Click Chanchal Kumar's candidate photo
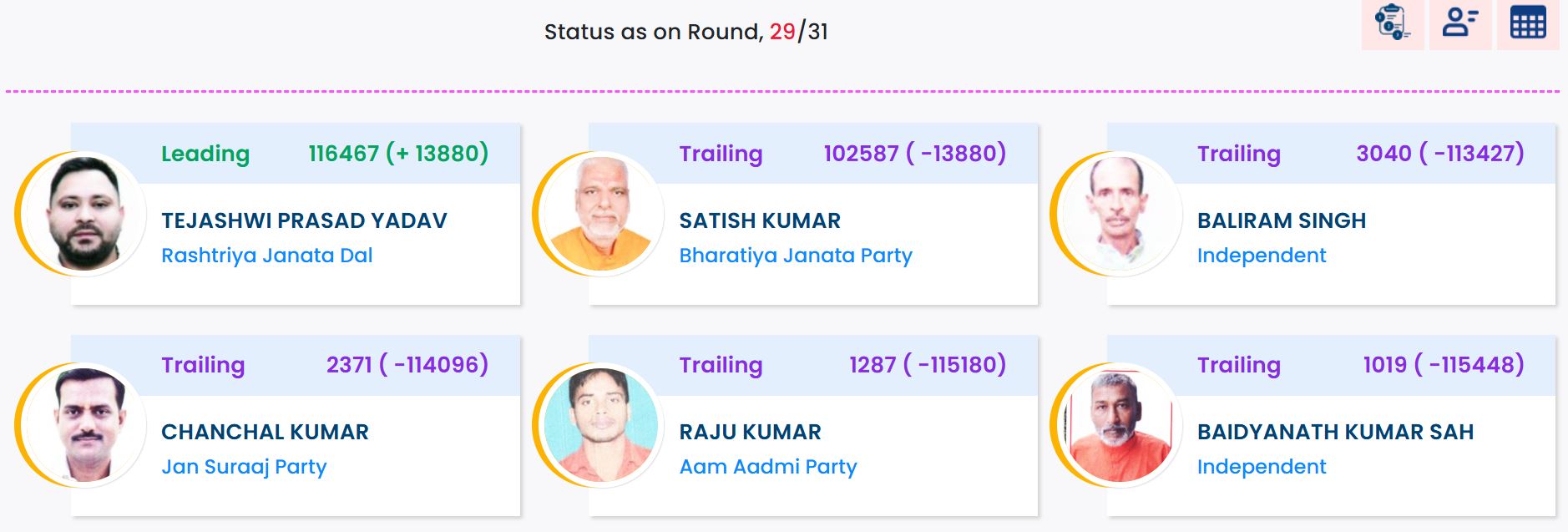This screenshot has height=532, width=1568. [x=84, y=425]
